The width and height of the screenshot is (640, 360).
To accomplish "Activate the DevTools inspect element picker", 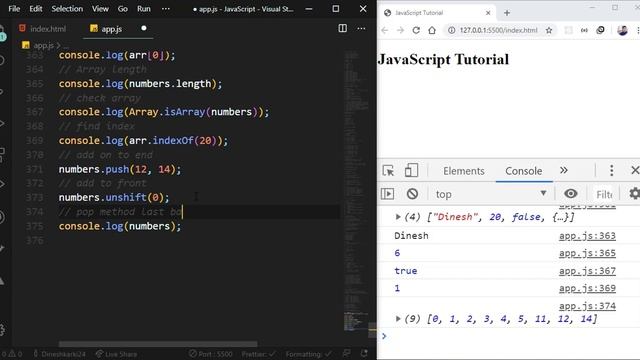I will 388,170.
